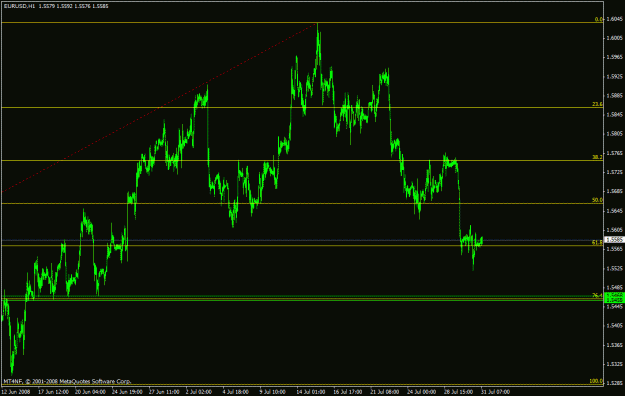Click the 1.5565 price axis value
This screenshot has height=396, width=625.
(615, 249)
